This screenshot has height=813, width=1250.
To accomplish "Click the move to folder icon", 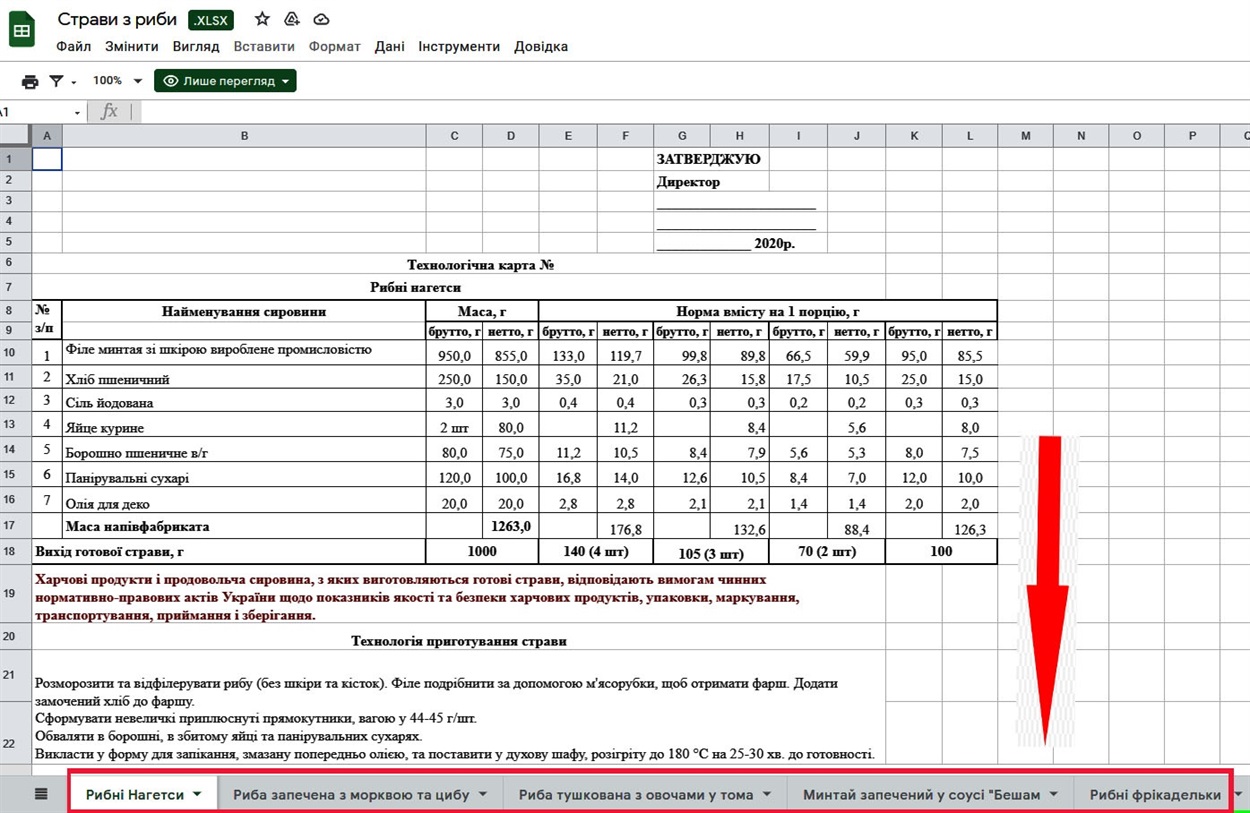I will (292, 19).
